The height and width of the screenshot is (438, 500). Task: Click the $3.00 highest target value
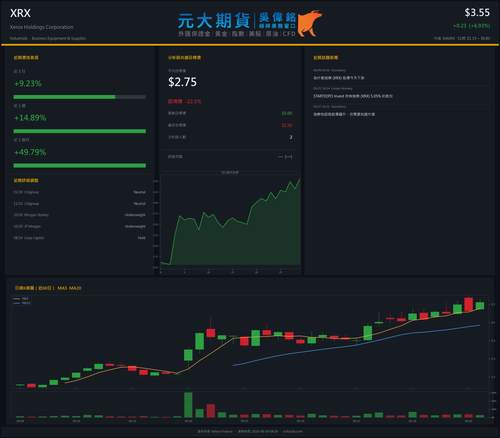pyautogui.click(x=287, y=113)
